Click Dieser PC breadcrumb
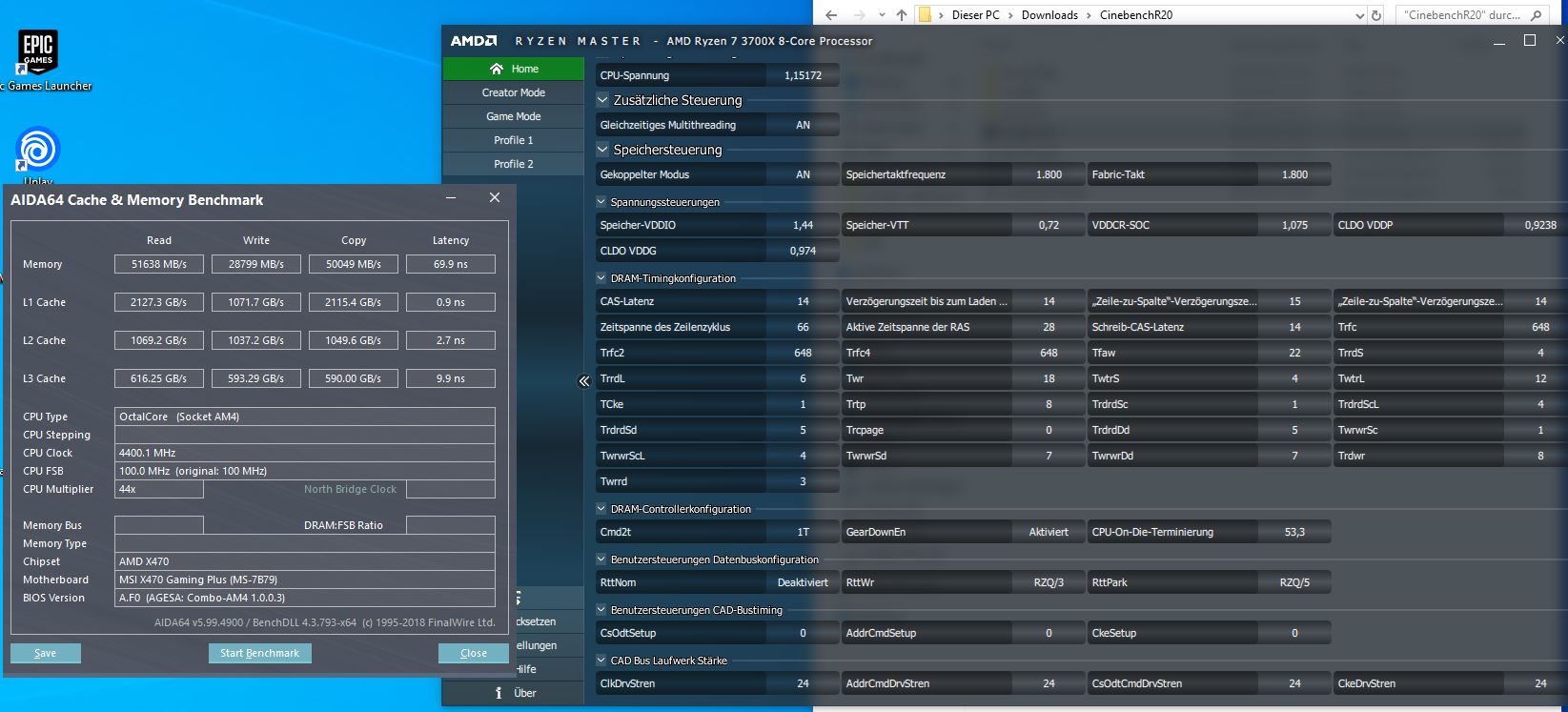The height and width of the screenshot is (712, 1568). click(975, 15)
